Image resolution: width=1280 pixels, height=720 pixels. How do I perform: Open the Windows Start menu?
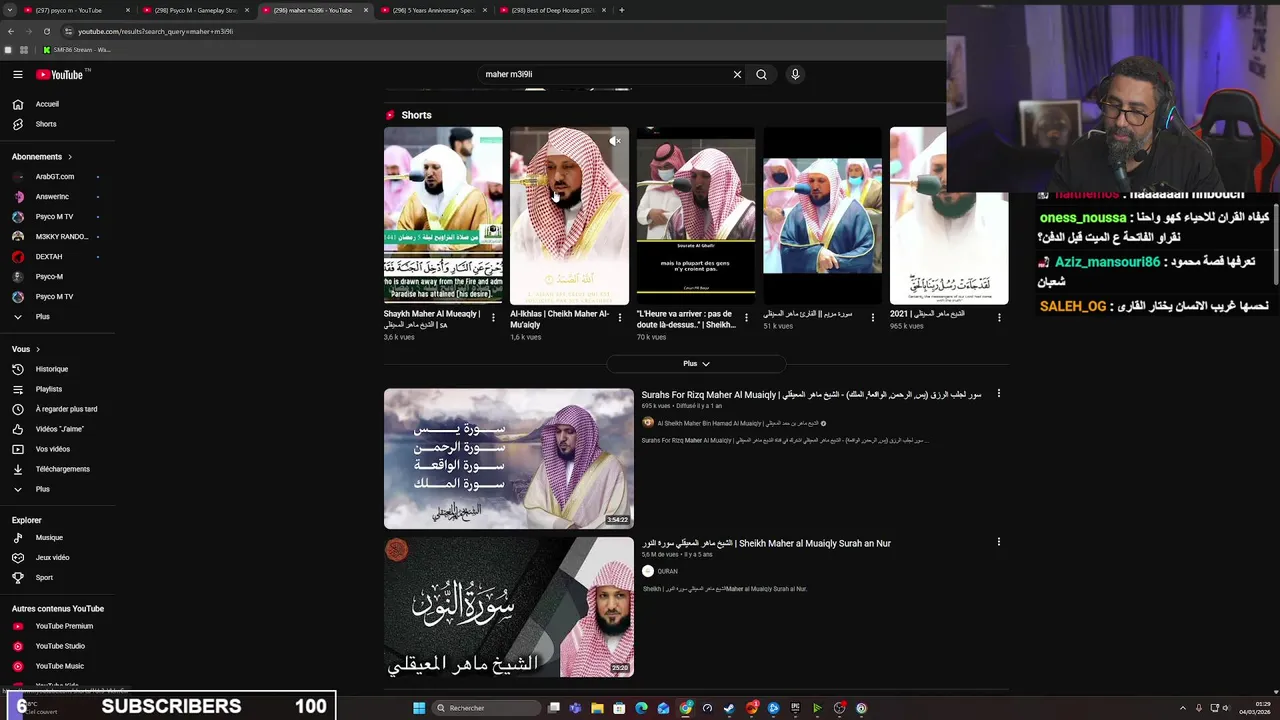click(x=419, y=708)
